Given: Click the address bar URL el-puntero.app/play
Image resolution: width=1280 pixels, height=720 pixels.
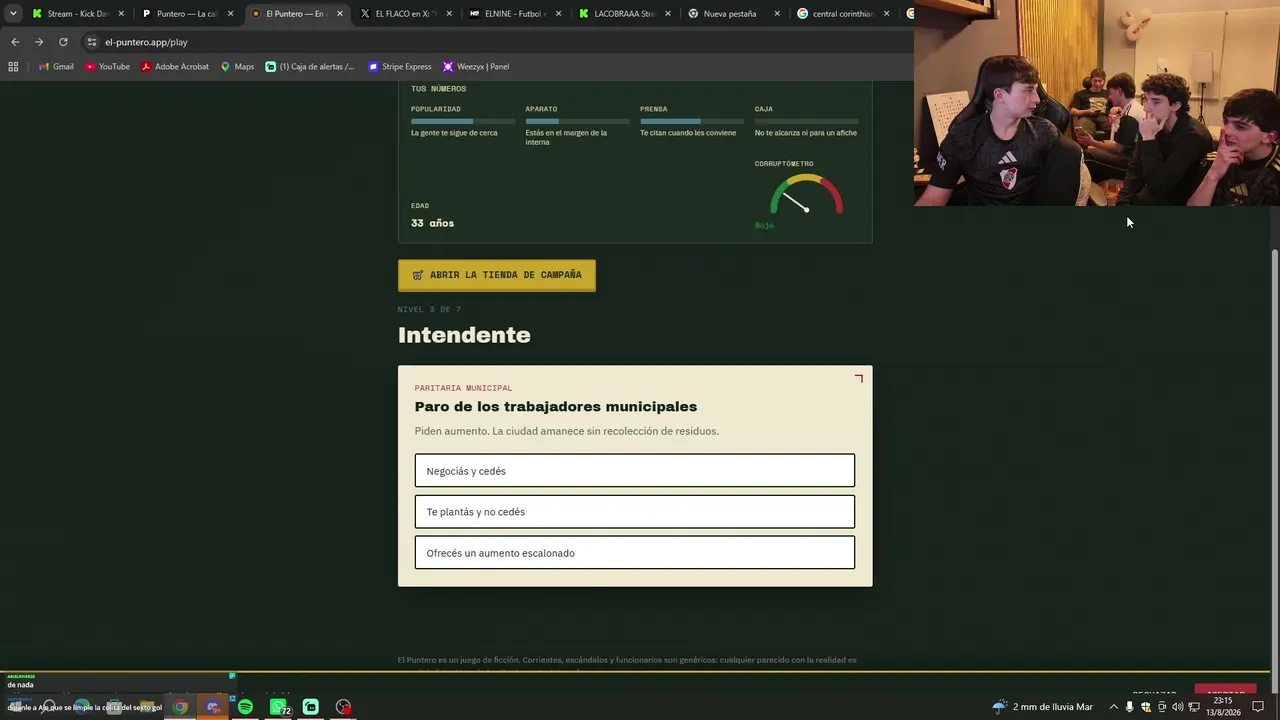Looking at the screenshot, I should (146, 42).
